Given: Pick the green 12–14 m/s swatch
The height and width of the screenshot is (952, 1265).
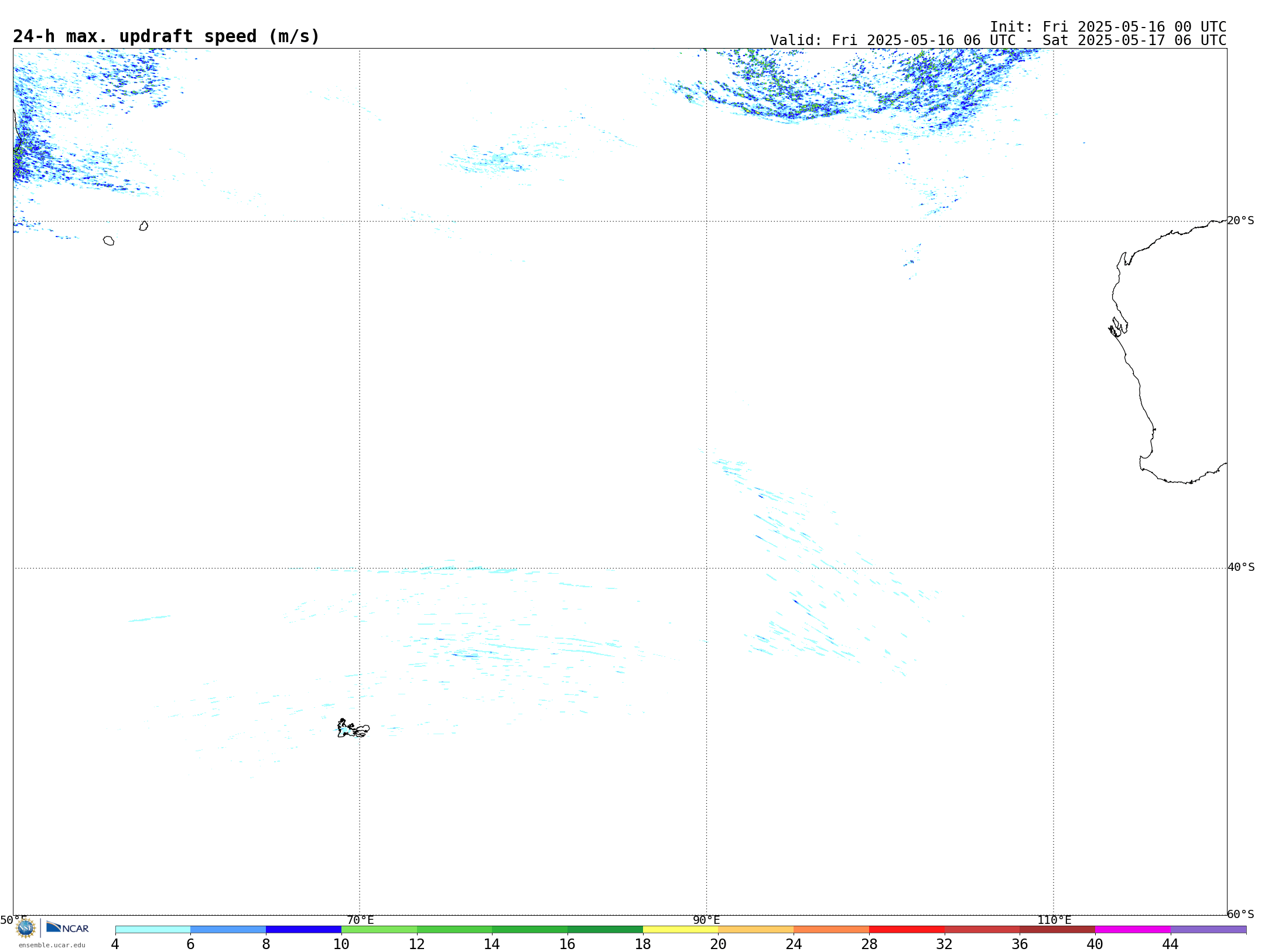Looking at the screenshot, I should point(454,930).
